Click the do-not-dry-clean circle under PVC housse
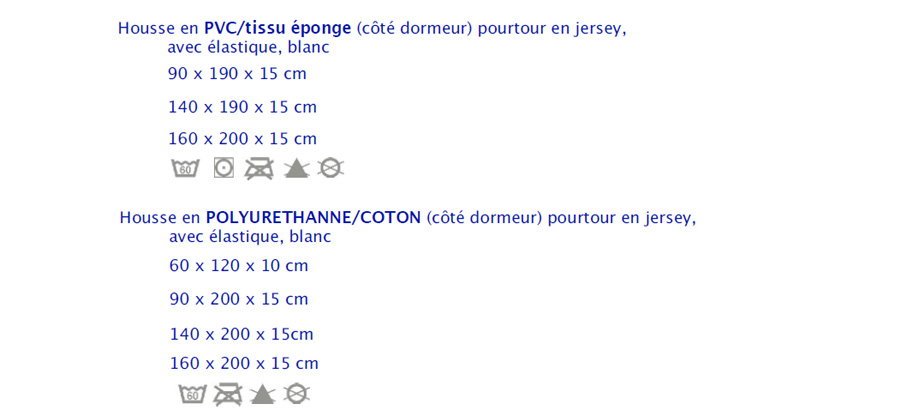924x411 pixels. (331, 169)
